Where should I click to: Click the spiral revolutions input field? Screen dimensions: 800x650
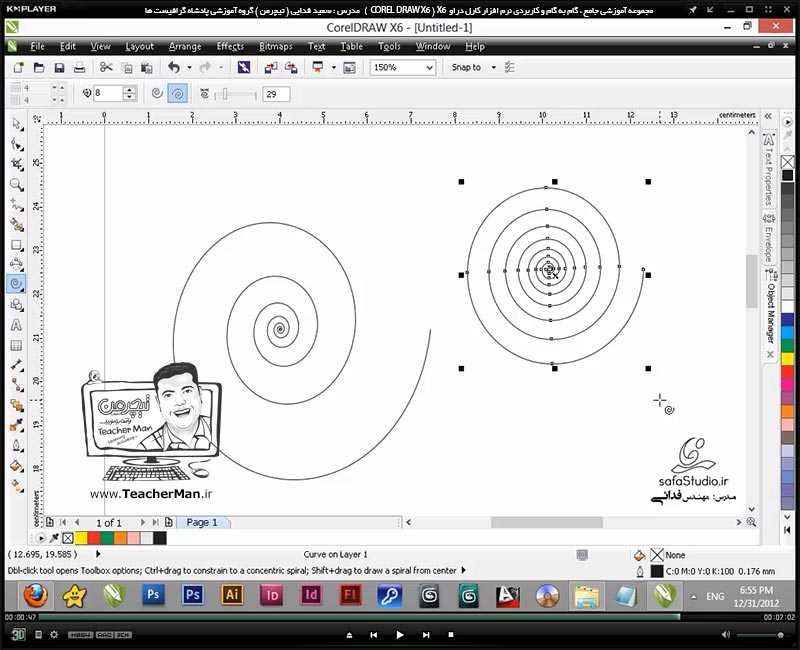[x=108, y=93]
